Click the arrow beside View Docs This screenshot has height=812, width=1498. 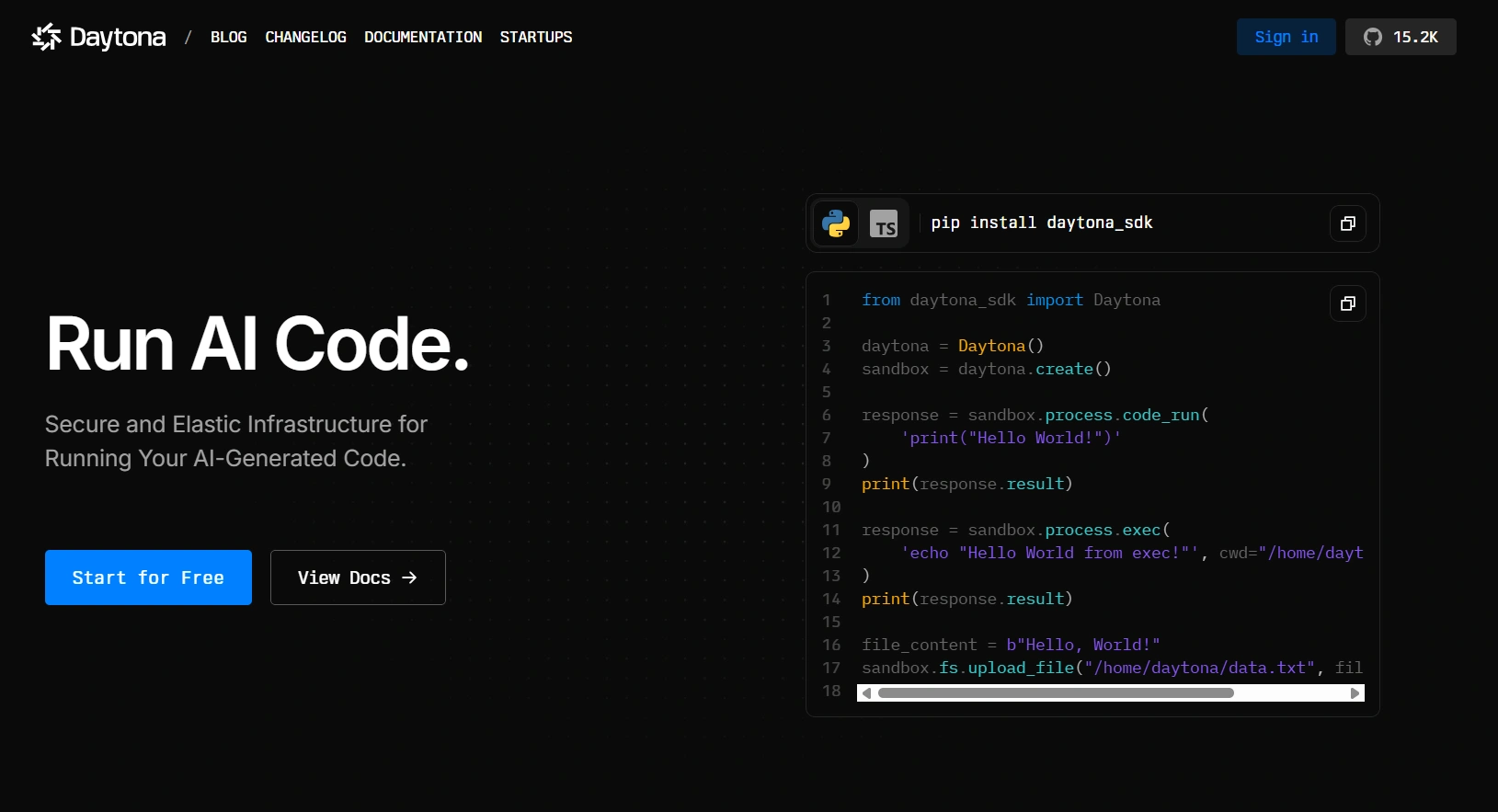click(x=410, y=578)
